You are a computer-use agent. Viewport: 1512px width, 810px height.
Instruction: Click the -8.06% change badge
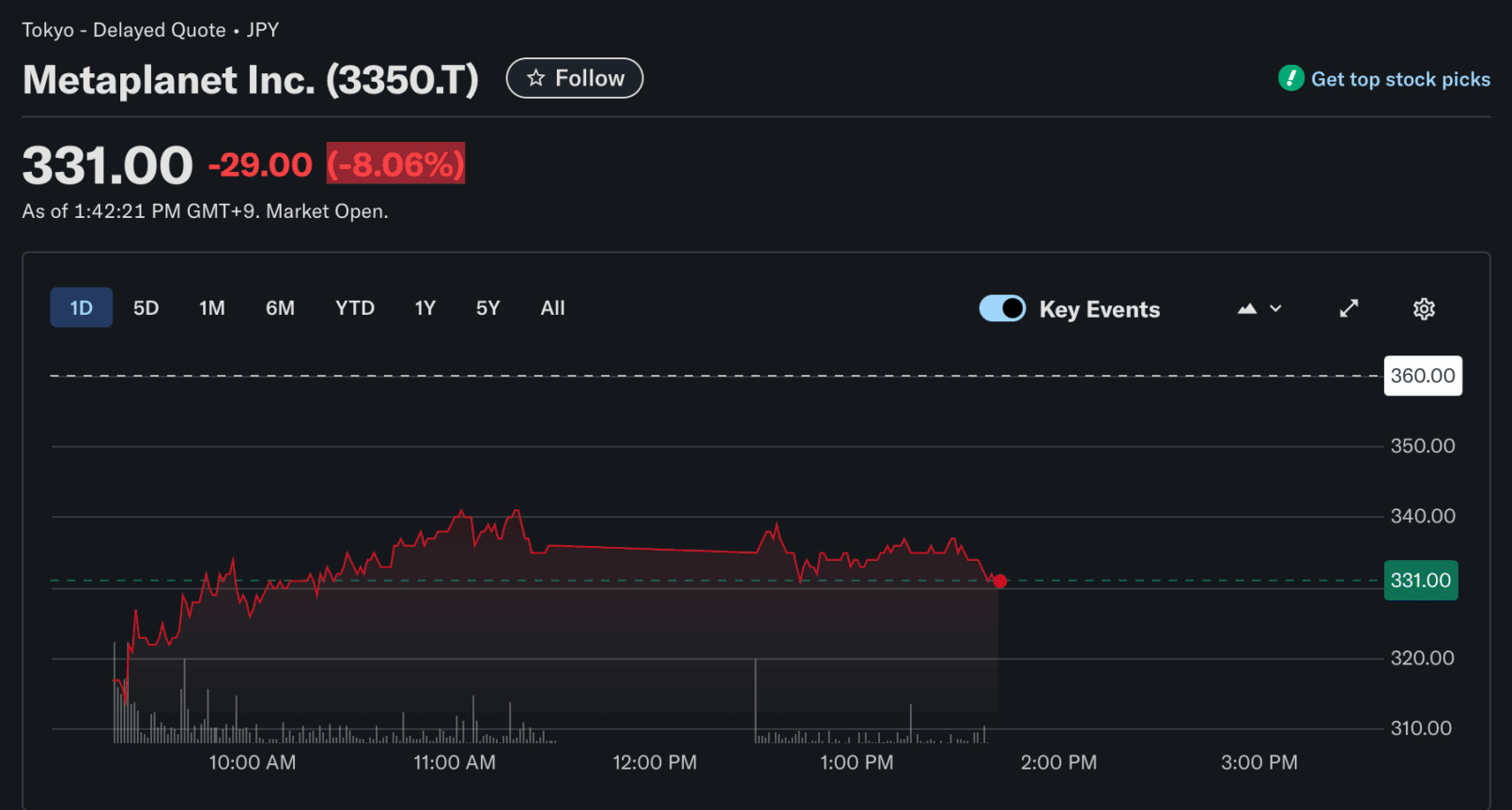[395, 164]
